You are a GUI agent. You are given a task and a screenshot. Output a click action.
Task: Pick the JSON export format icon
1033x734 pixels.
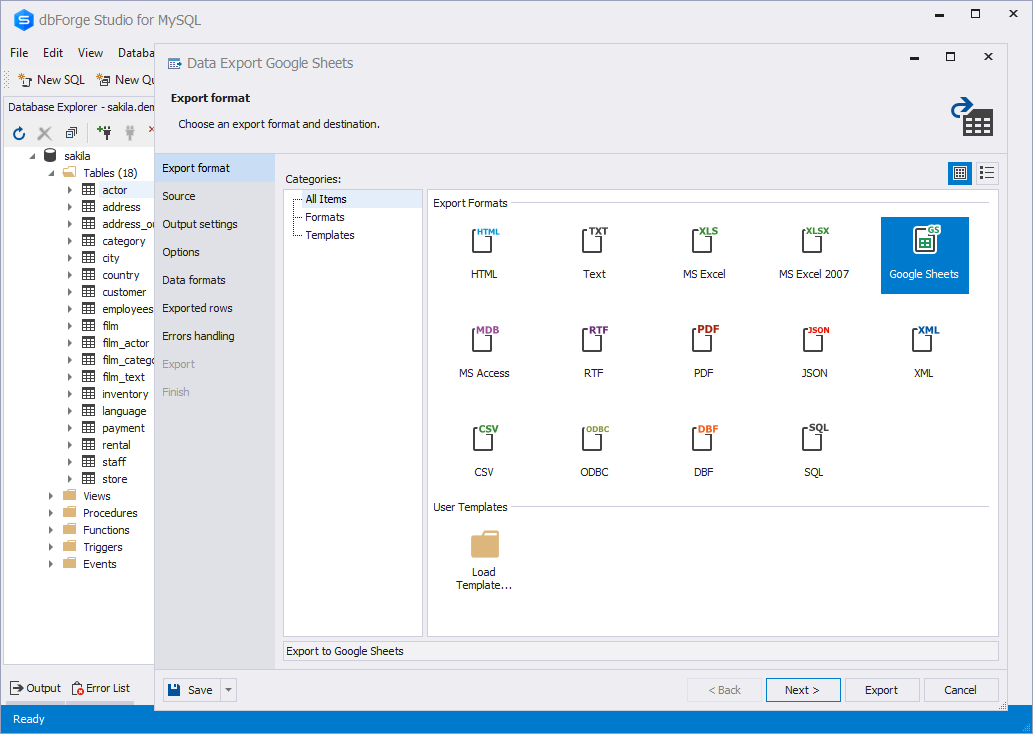pyautogui.click(x=814, y=341)
